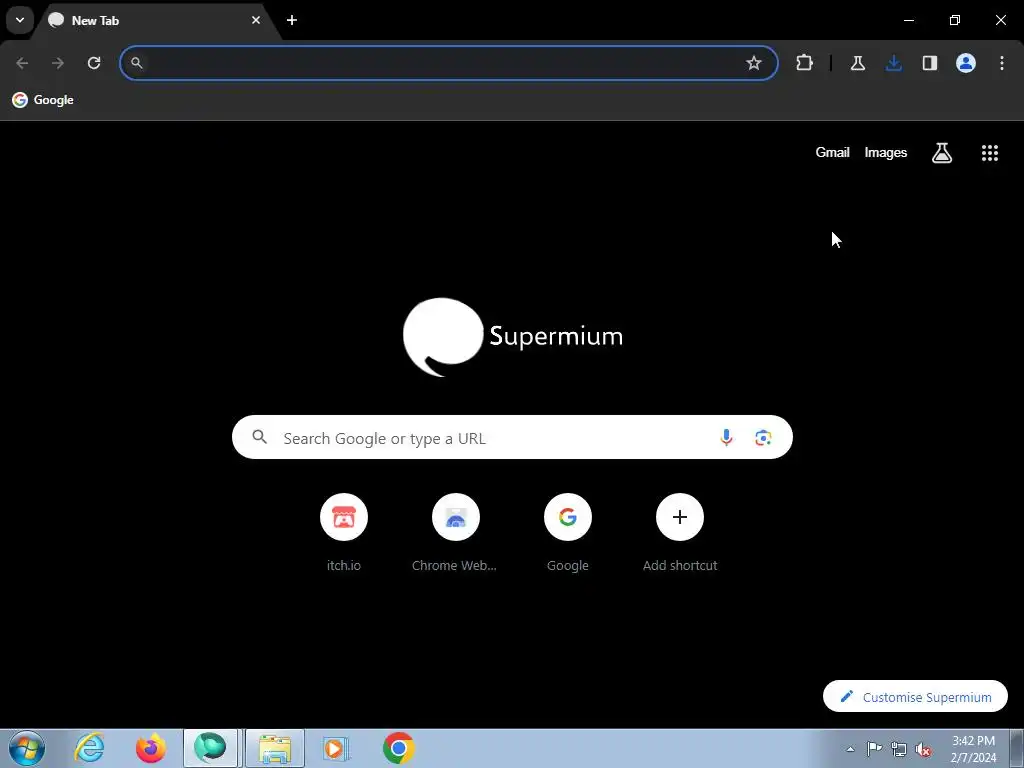The image size is (1024, 768).
Task: Select Supermium taskbar button
Action: pos(210,748)
